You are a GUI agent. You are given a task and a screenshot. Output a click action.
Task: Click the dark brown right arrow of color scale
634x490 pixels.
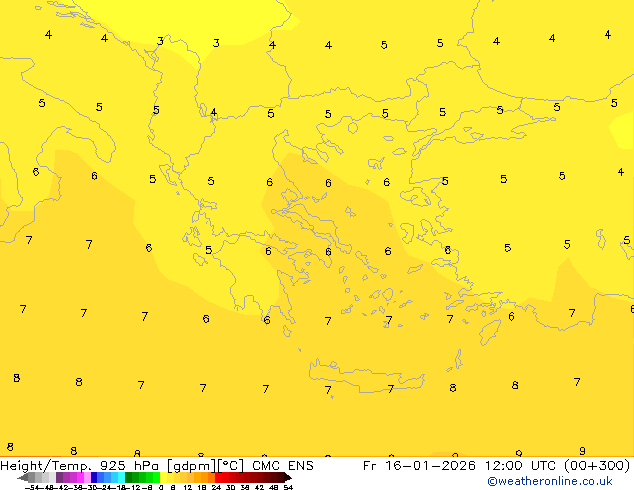288,477
